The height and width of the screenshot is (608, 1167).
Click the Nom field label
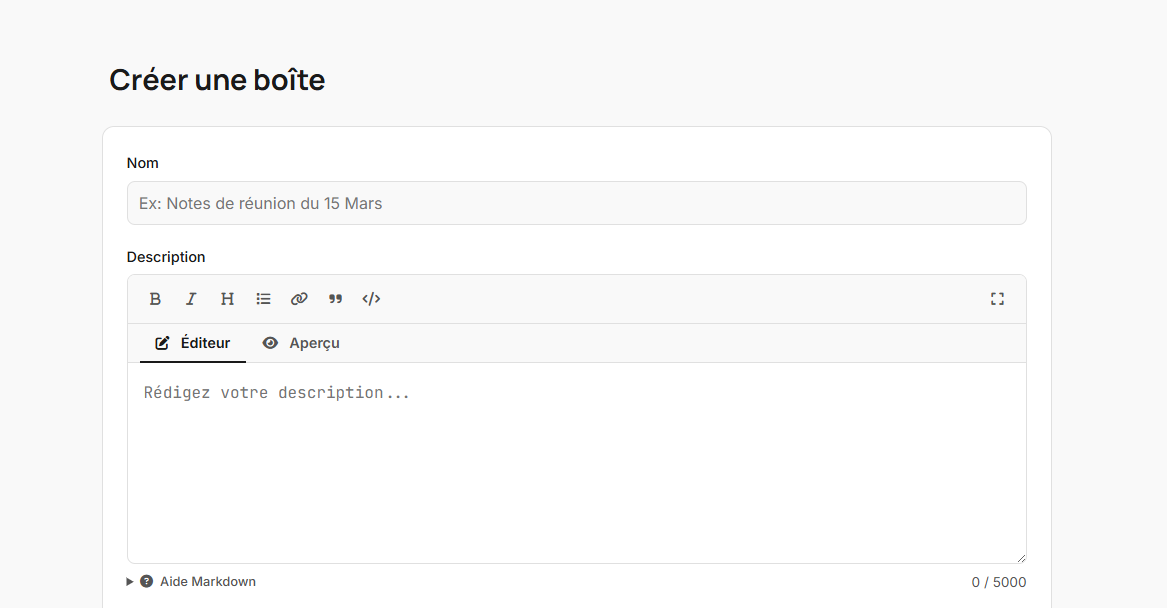coord(143,163)
